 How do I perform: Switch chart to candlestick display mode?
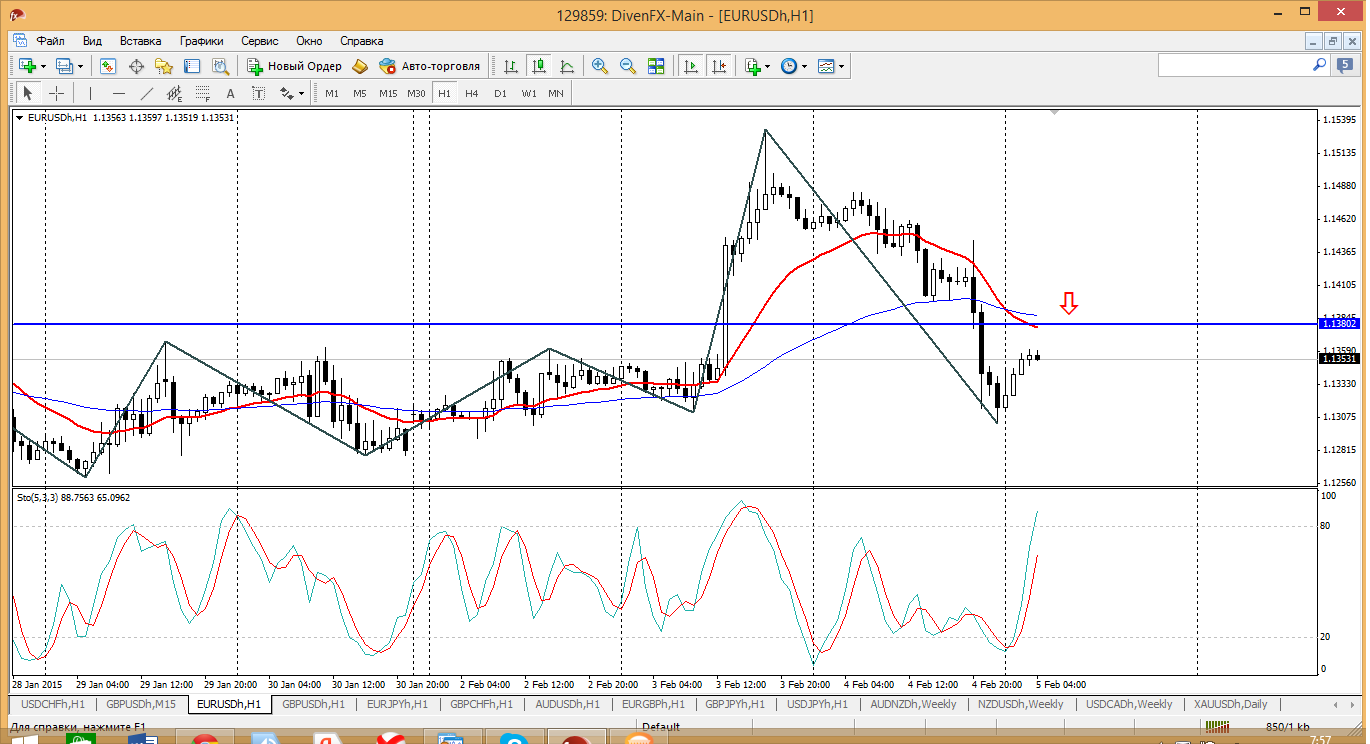(x=539, y=66)
